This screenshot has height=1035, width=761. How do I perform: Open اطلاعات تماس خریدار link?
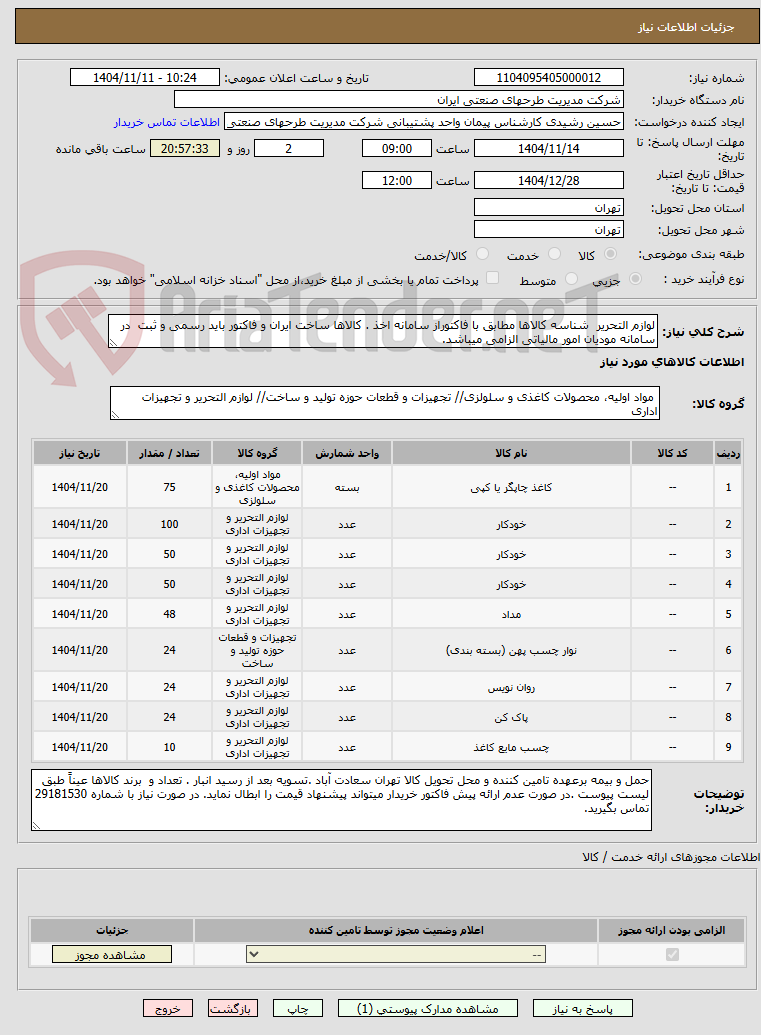[x=166, y=122]
